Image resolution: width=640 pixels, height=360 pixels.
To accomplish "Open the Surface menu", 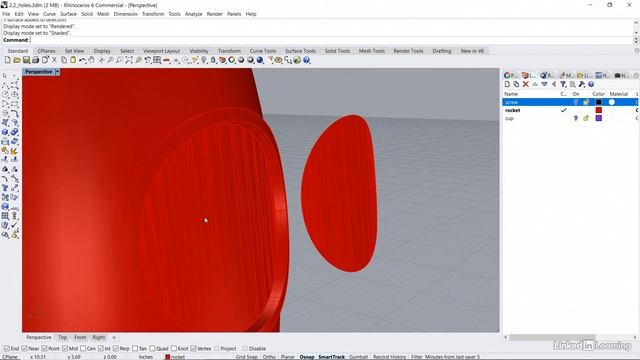I will click(69, 14).
